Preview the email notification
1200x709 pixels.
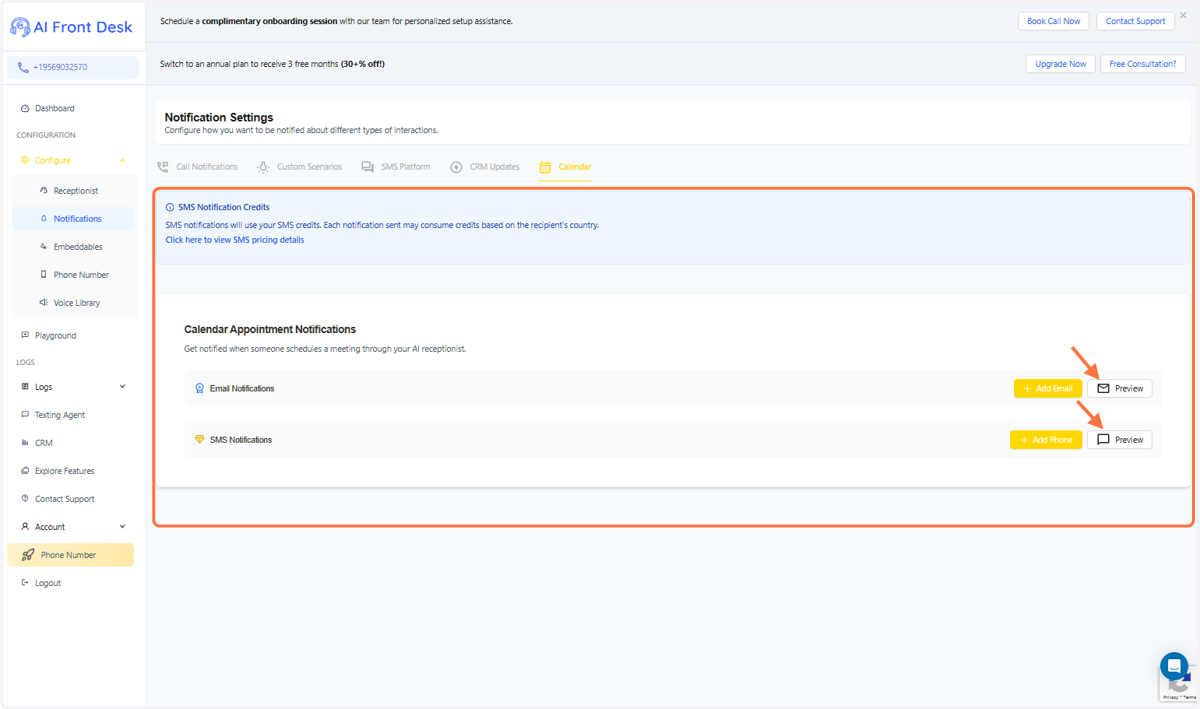(1120, 388)
